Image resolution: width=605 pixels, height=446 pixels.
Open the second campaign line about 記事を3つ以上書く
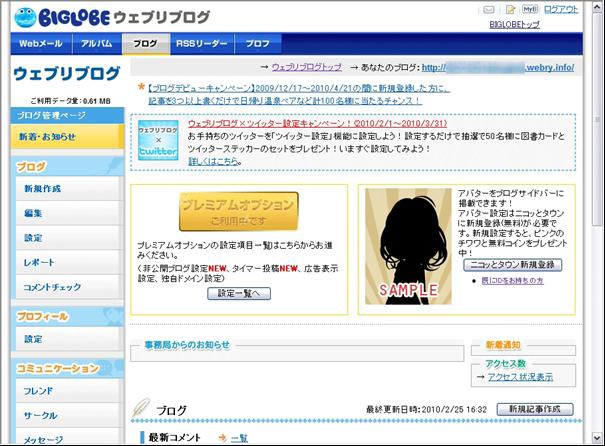[285, 101]
